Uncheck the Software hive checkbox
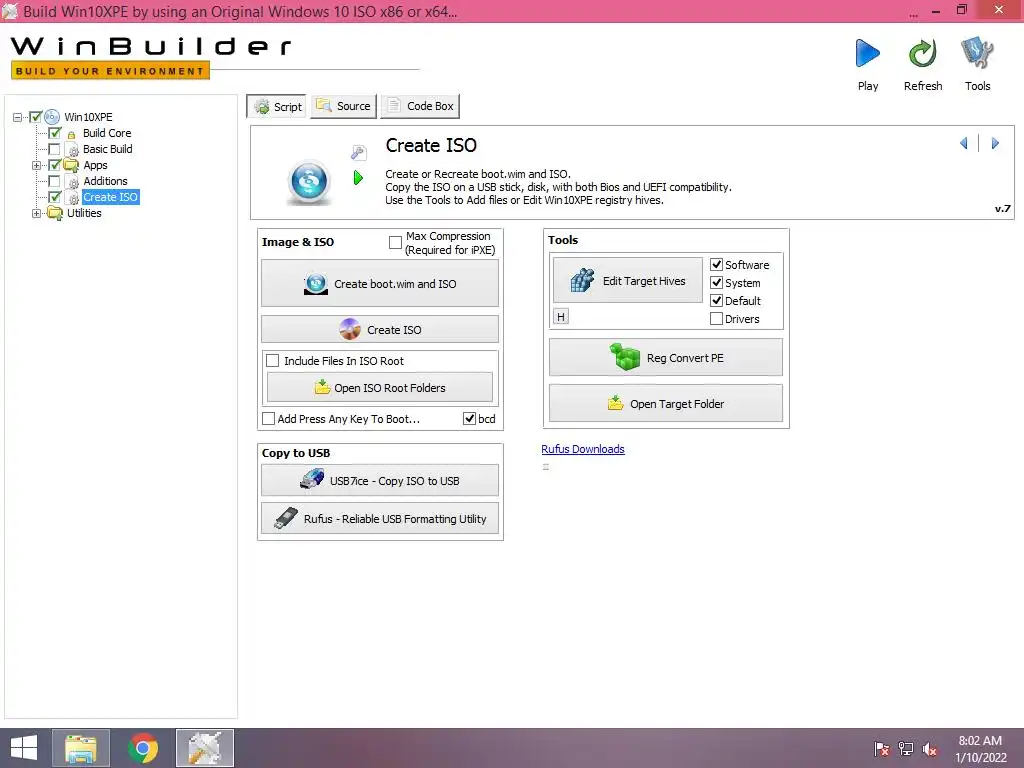 pyautogui.click(x=716, y=264)
